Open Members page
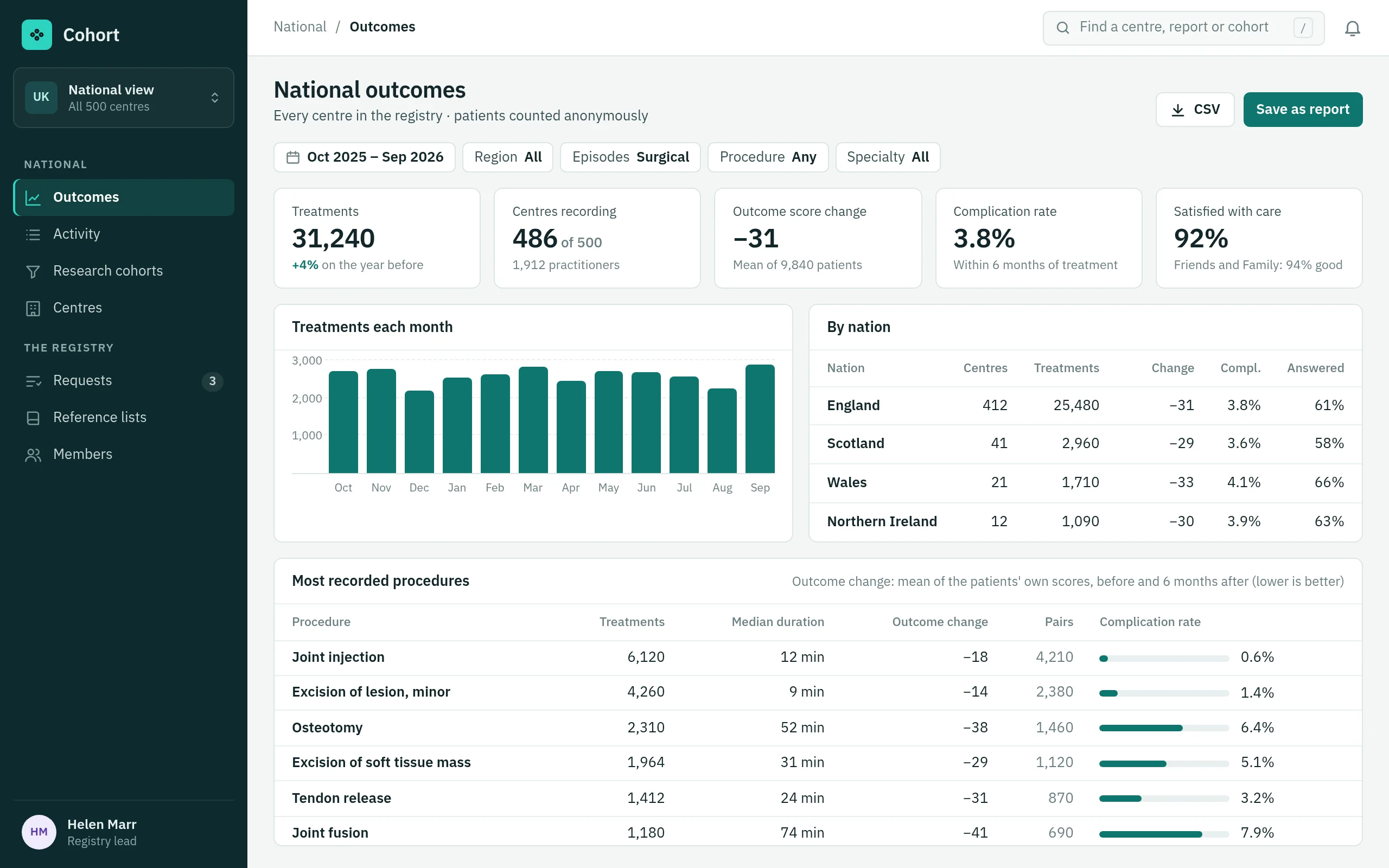1389x868 pixels. tap(123, 454)
